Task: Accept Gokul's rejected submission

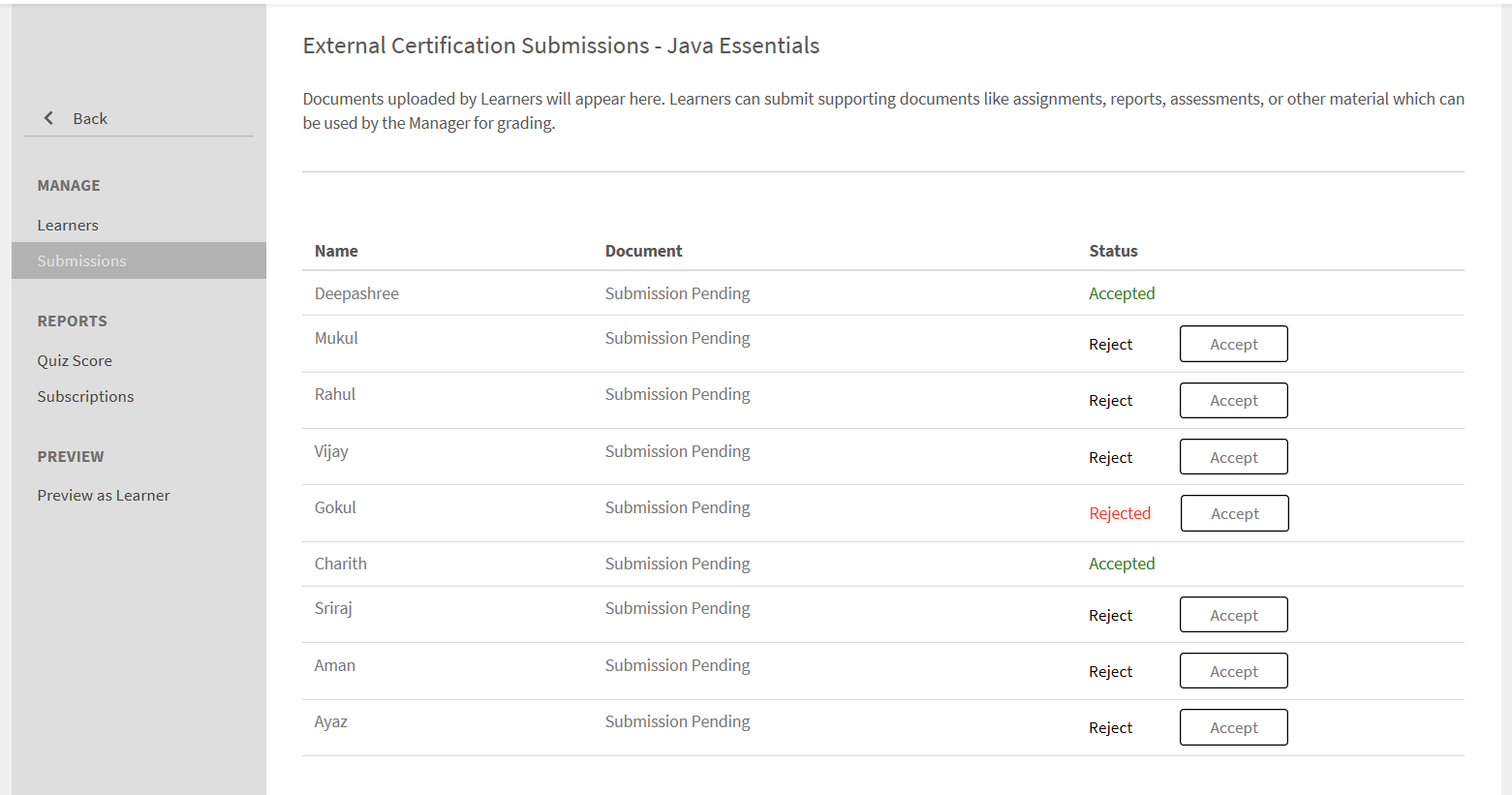Action: click(1234, 514)
